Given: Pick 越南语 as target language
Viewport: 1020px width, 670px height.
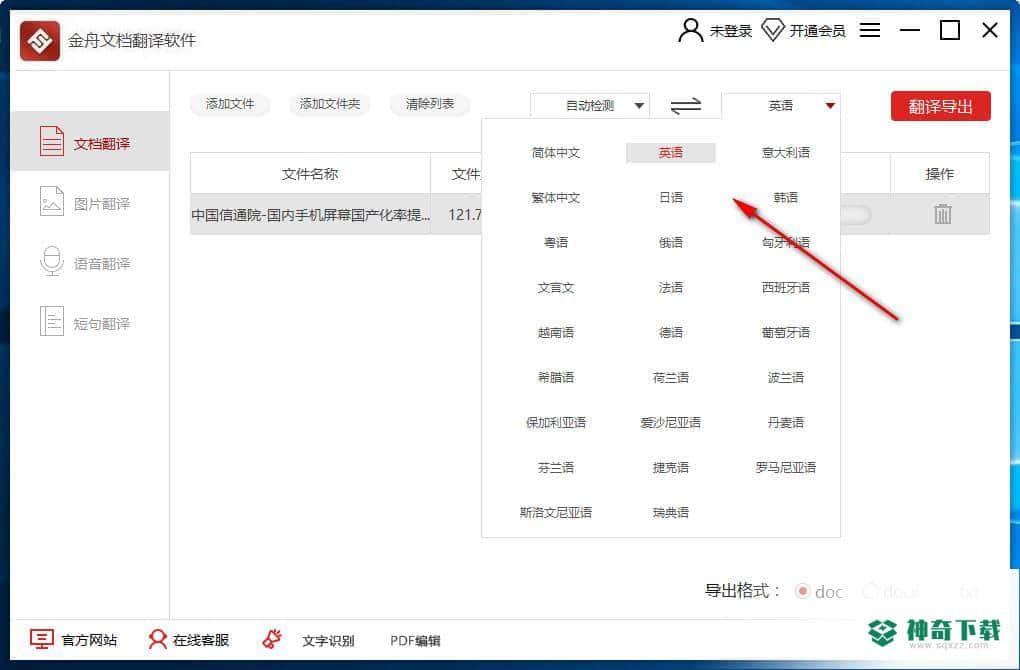Looking at the screenshot, I should point(556,332).
